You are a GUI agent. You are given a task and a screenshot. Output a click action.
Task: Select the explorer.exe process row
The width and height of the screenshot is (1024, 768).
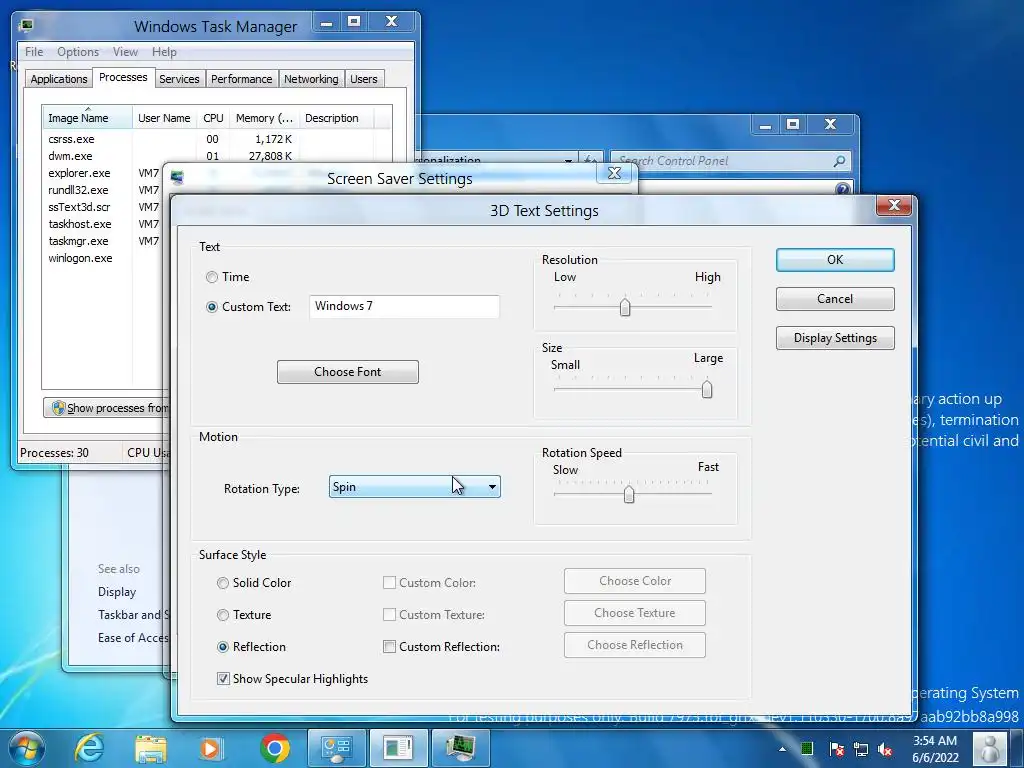coord(103,173)
